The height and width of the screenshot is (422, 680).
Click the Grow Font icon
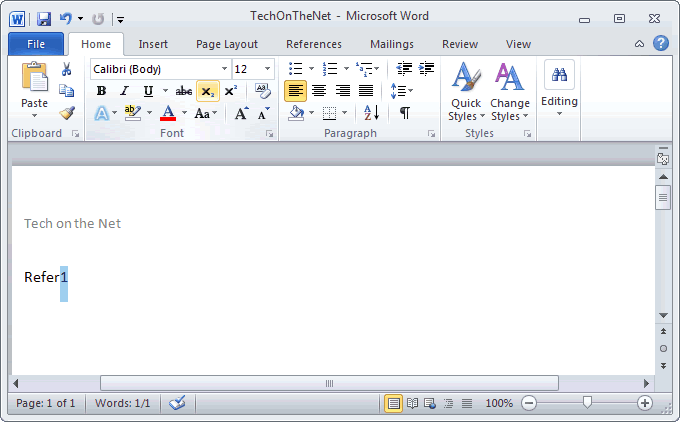point(241,113)
